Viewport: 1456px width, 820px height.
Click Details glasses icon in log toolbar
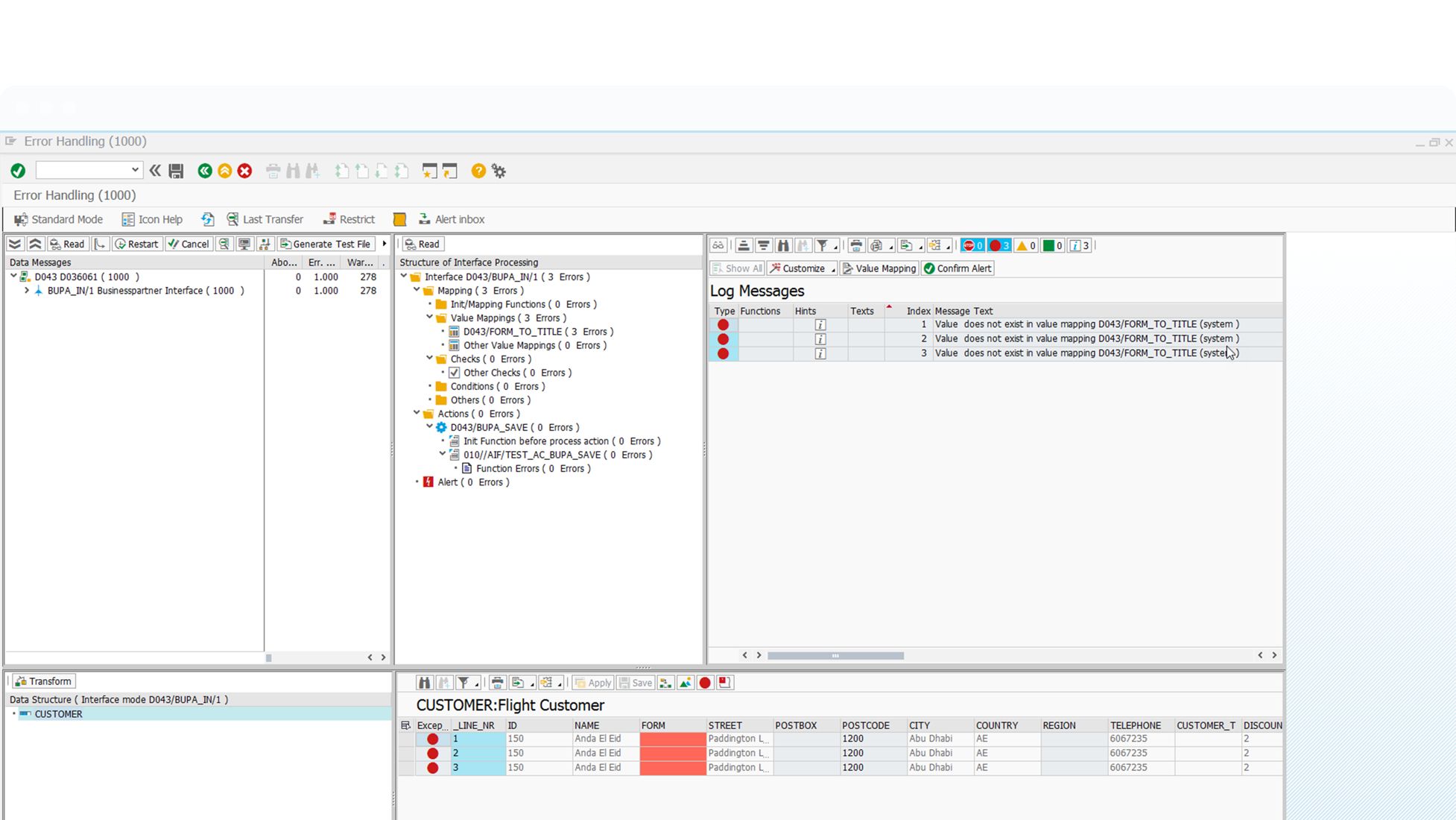718,245
